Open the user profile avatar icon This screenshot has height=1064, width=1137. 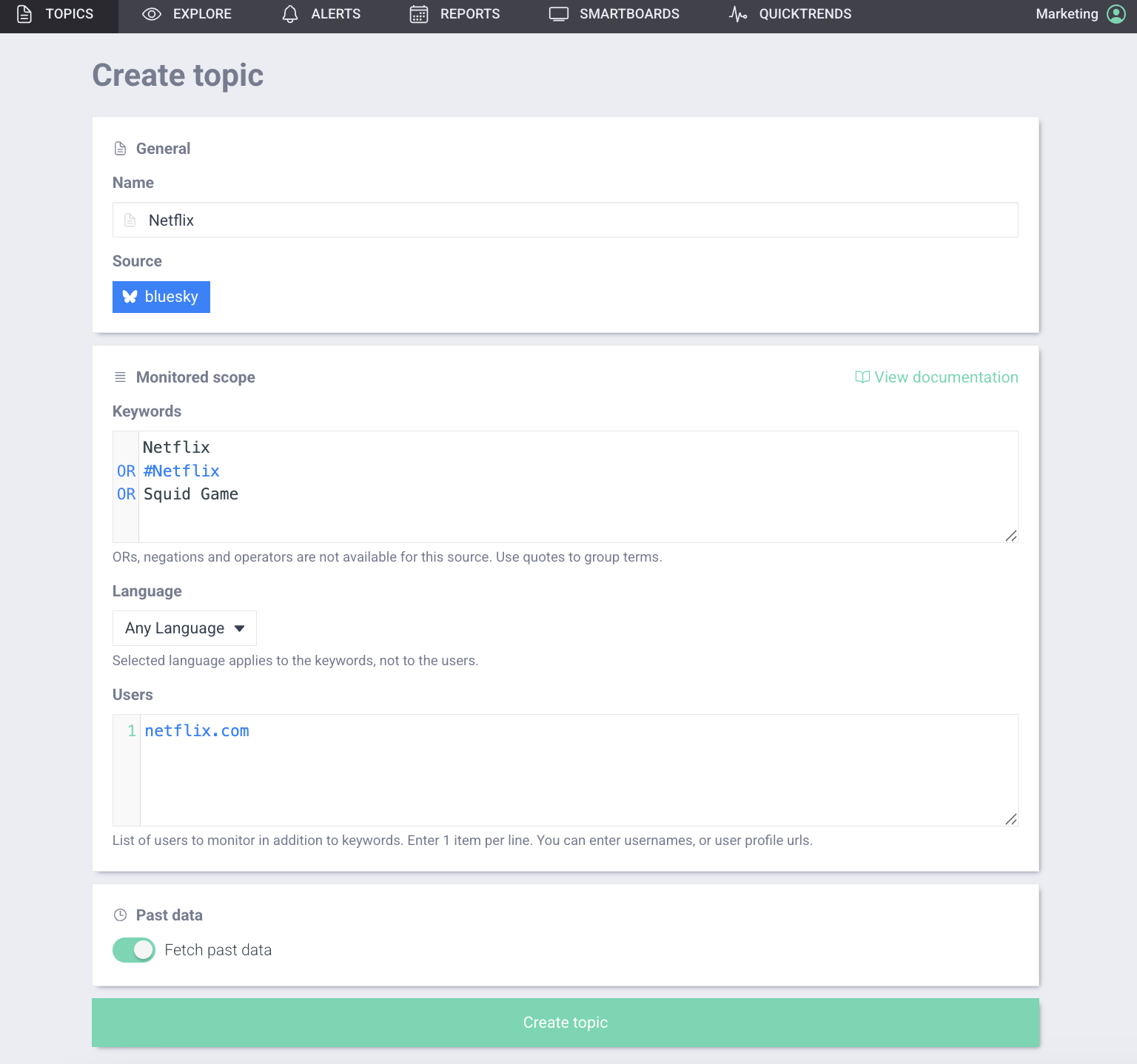(x=1116, y=14)
